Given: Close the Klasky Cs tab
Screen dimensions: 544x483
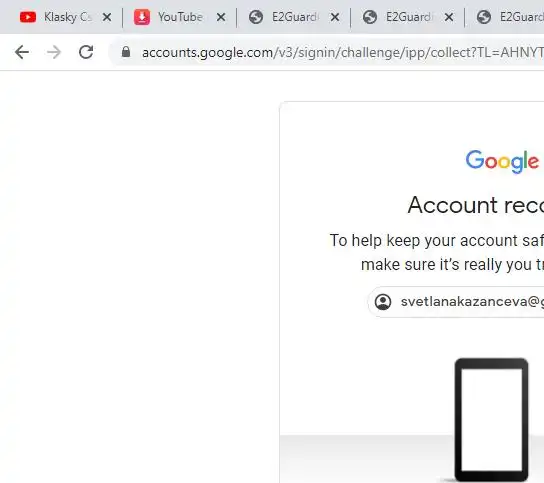Looking at the screenshot, I should (107, 17).
